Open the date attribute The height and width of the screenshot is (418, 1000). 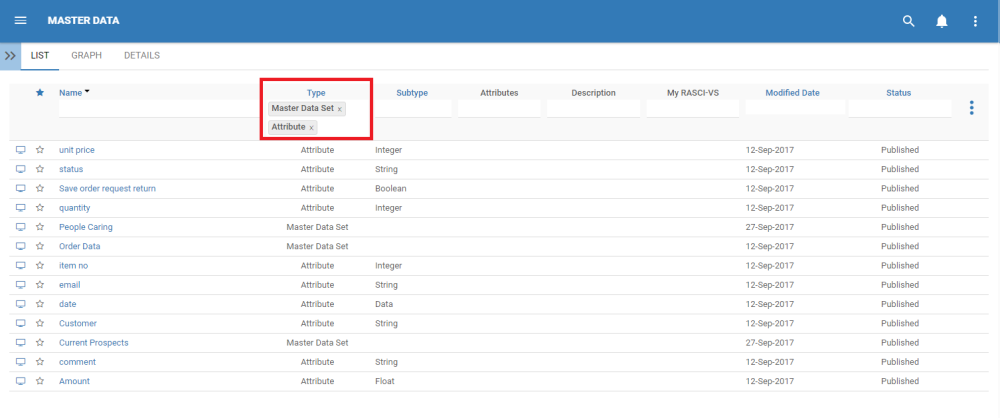(x=68, y=304)
